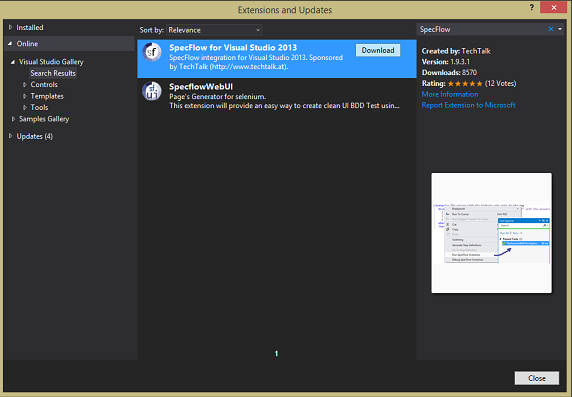The width and height of the screenshot is (572, 397).
Task: Clear the SpecFlow search text with the X icon
Action: pyautogui.click(x=551, y=29)
